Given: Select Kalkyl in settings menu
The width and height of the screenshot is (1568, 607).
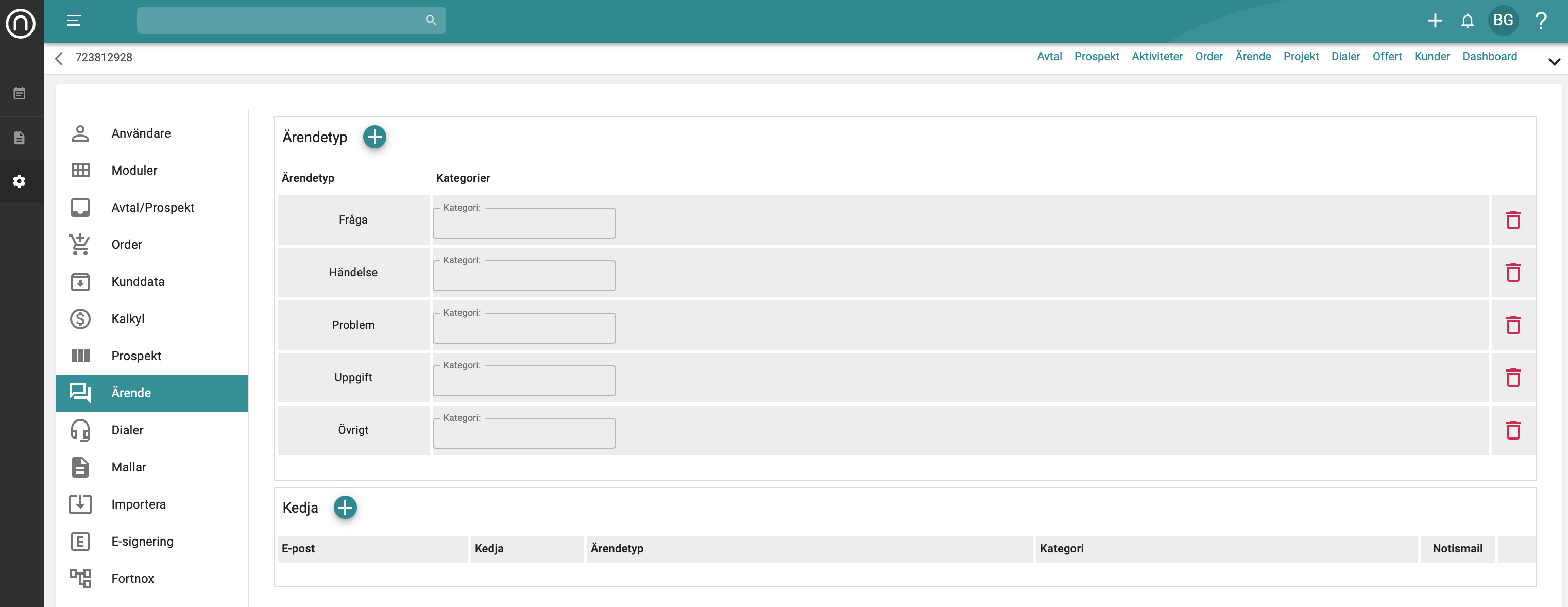Looking at the screenshot, I should point(152,319).
